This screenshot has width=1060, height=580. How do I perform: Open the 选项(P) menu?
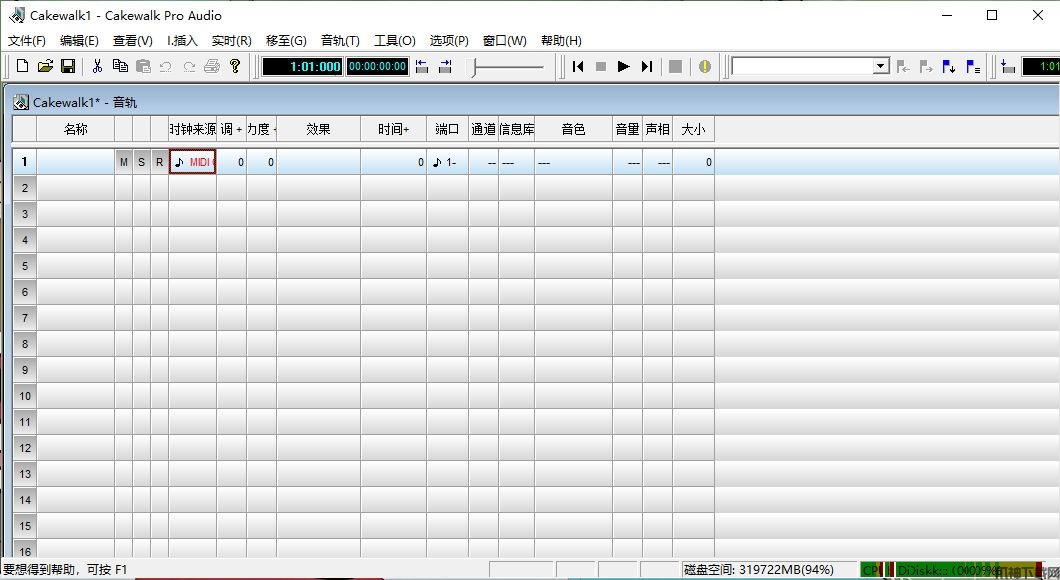[x=449, y=41]
